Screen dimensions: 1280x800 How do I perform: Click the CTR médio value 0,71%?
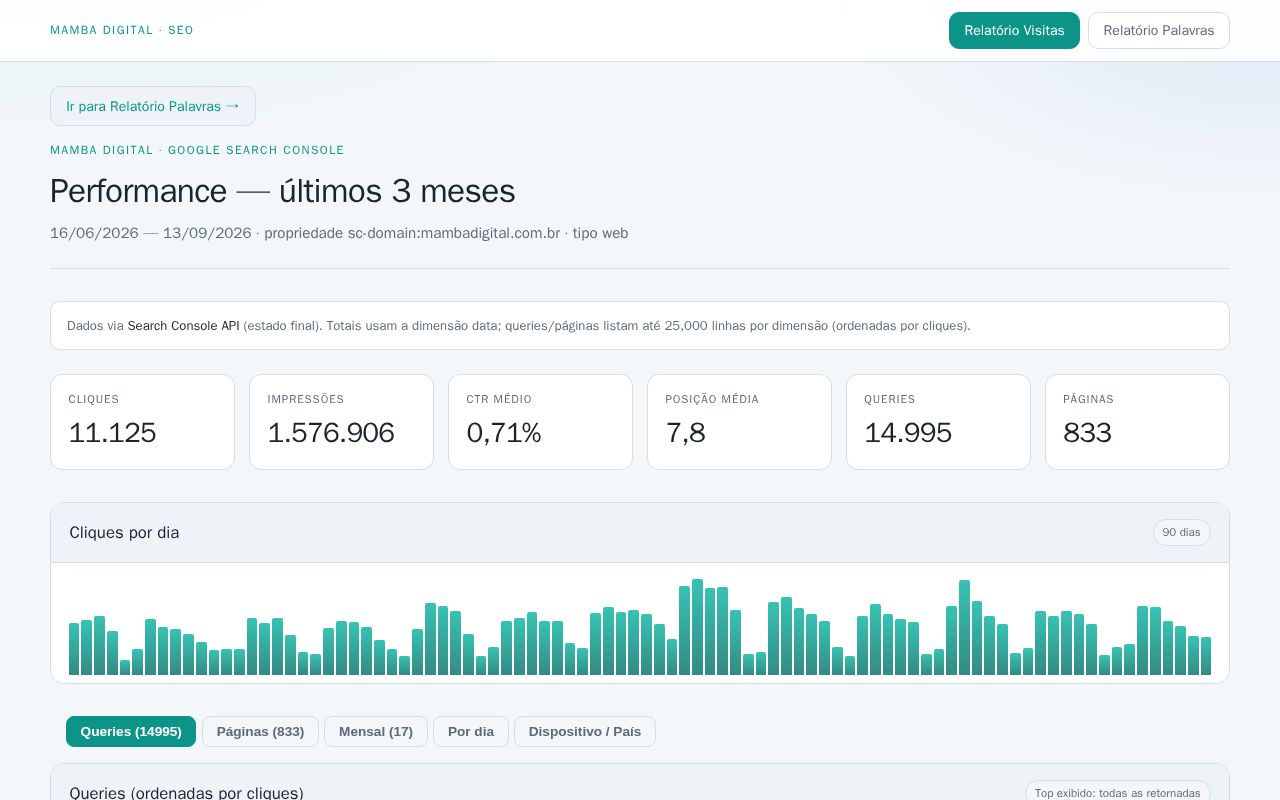tap(504, 433)
